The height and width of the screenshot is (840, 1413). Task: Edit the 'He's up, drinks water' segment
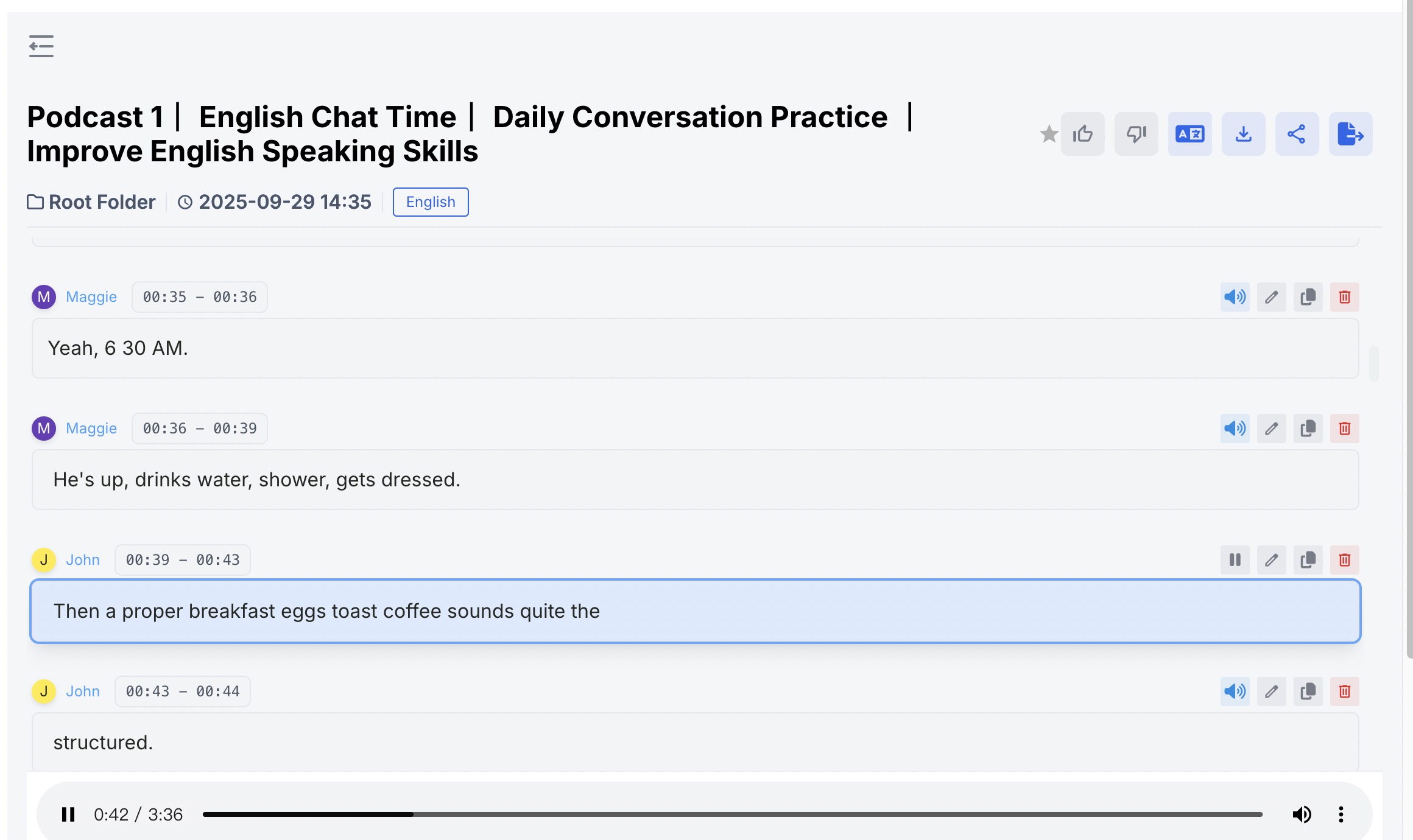tap(1272, 429)
